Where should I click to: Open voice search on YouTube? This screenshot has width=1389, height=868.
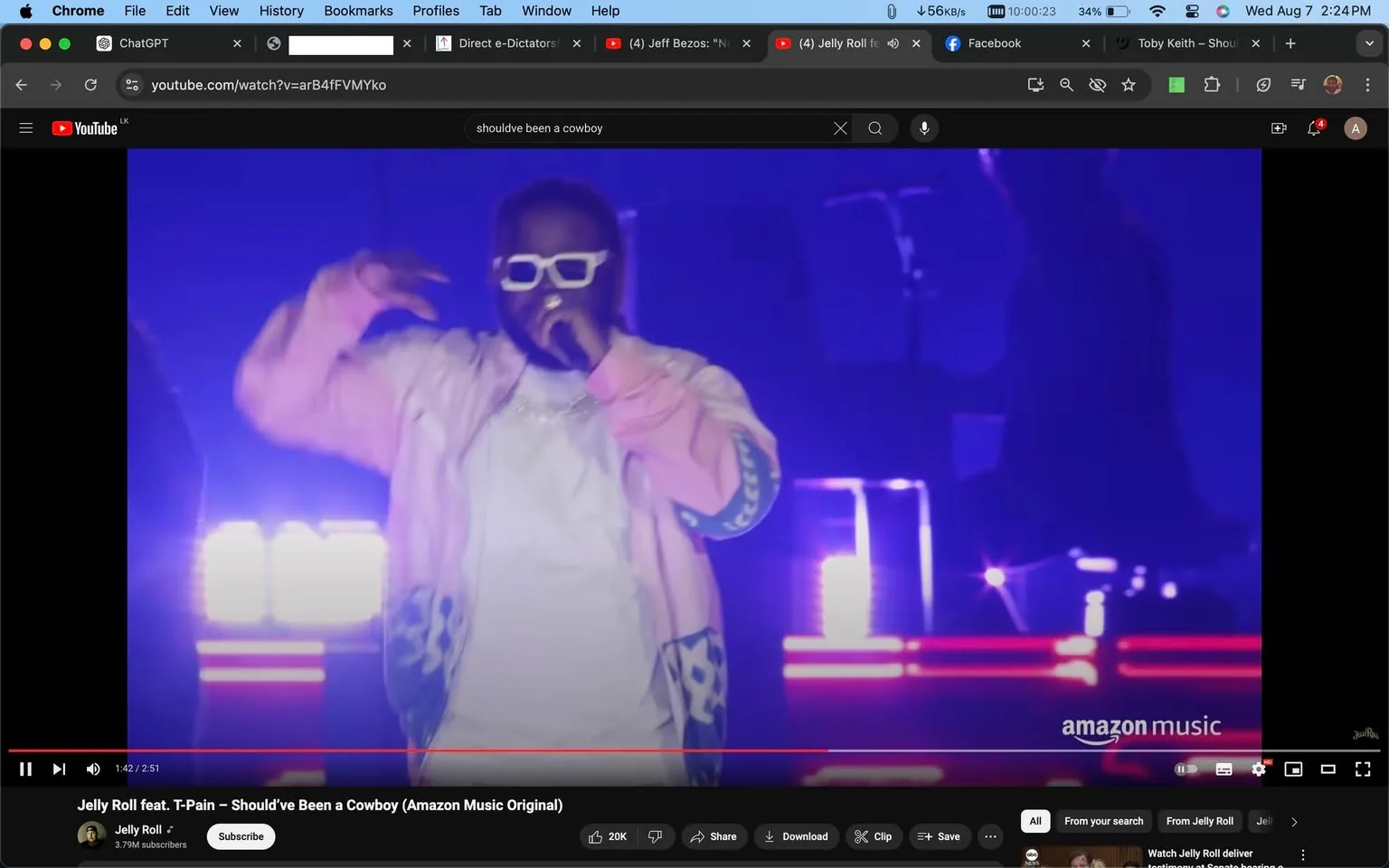(923, 127)
